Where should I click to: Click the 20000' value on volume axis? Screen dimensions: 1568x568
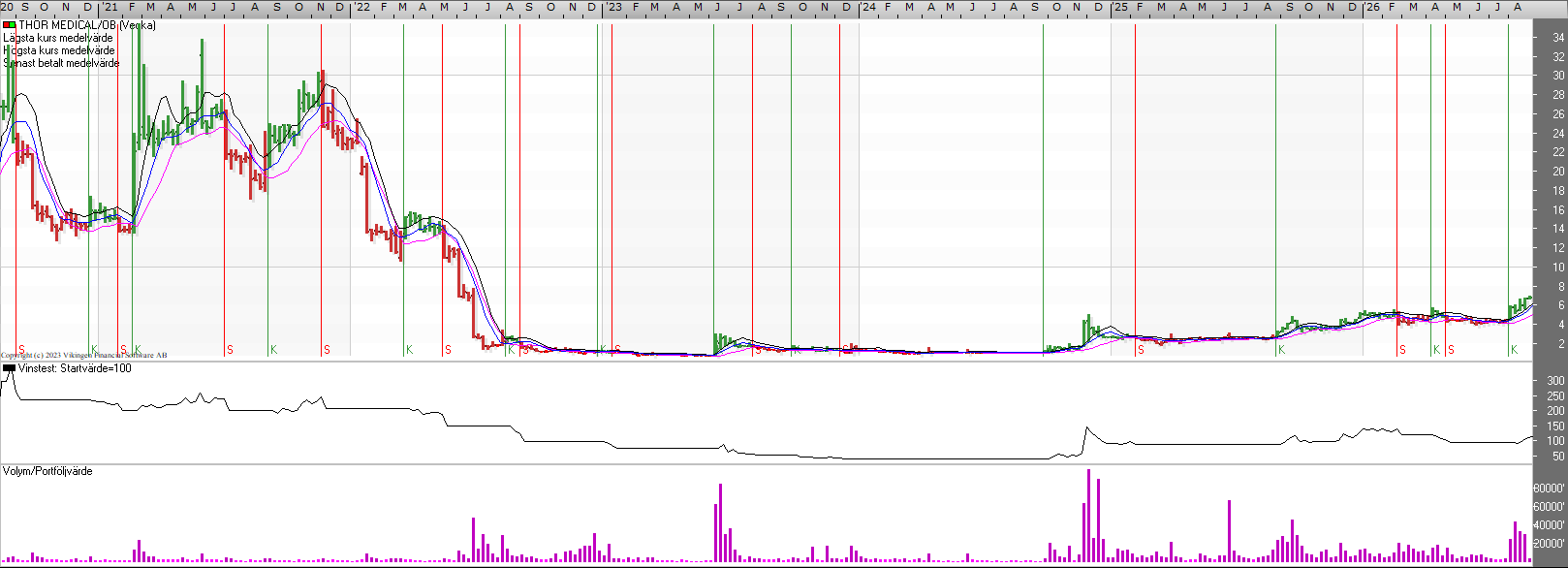pyautogui.click(x=1551, y=544)
